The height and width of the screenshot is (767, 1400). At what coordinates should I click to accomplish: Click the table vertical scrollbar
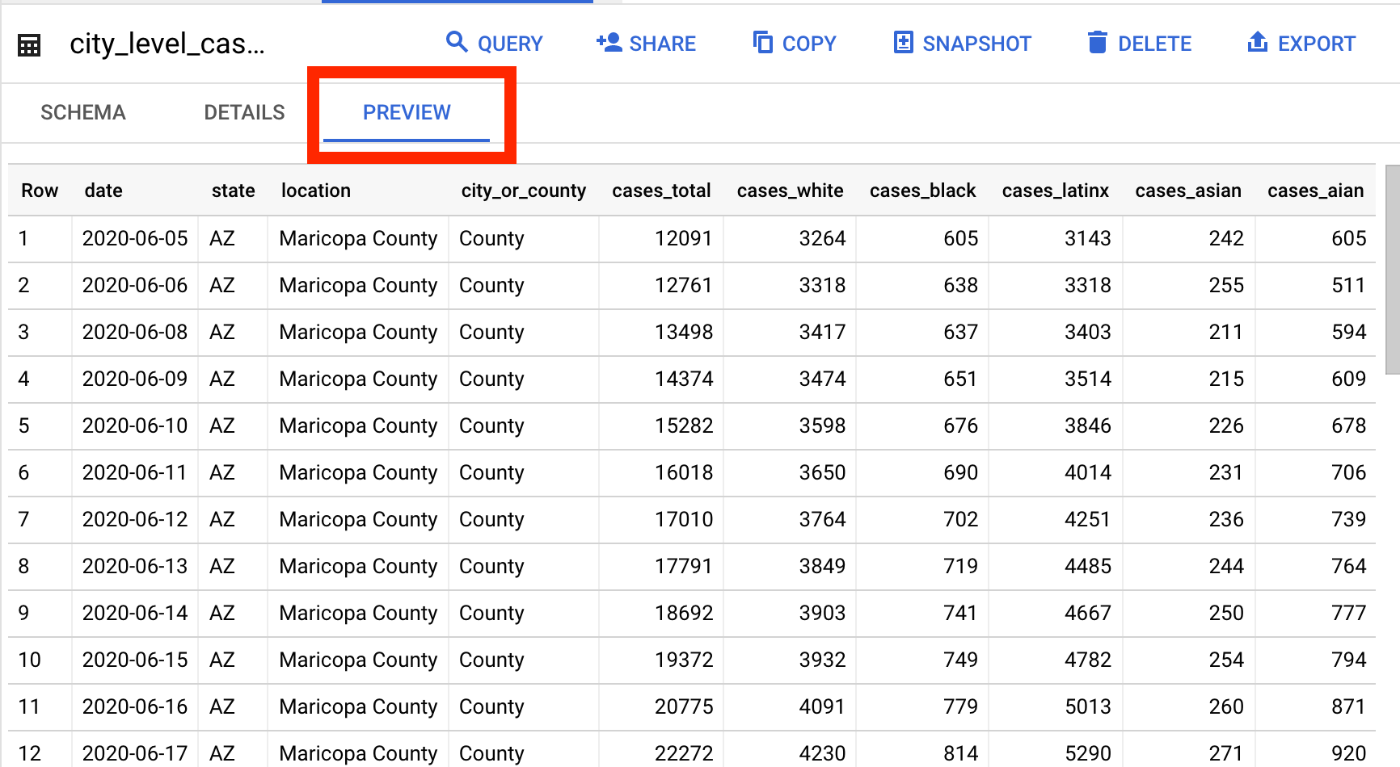[x=1392, y=270]
